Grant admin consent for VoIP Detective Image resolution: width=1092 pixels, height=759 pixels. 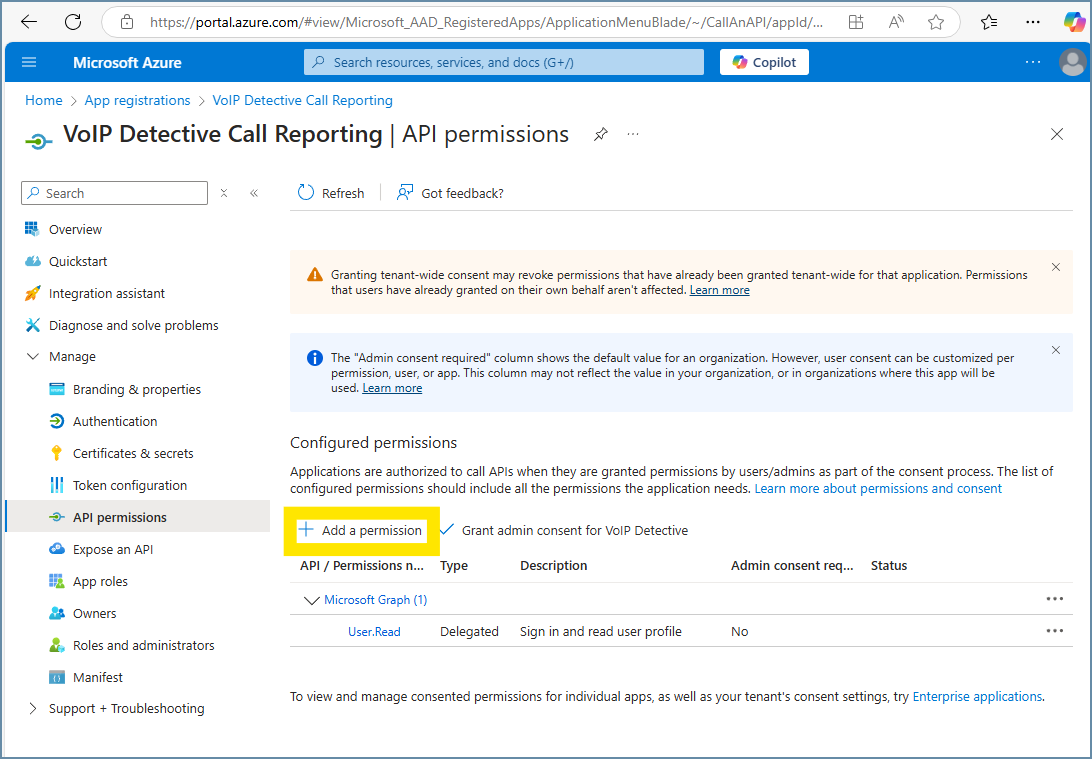pos(564,531)
